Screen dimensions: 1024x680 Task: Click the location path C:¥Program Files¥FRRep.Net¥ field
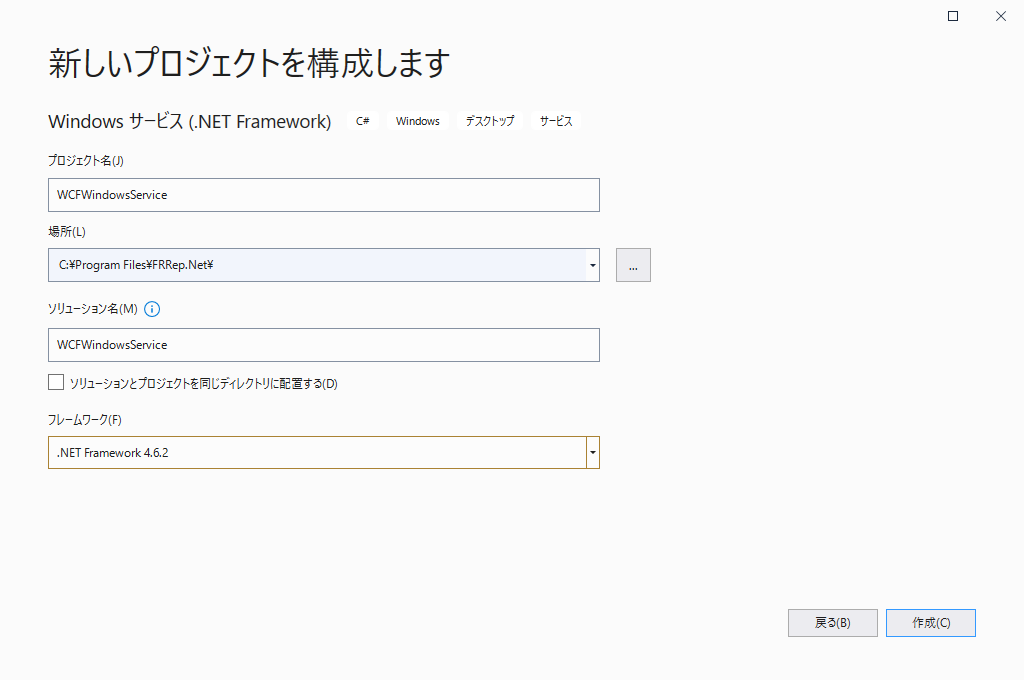click(x=316, y=265)
